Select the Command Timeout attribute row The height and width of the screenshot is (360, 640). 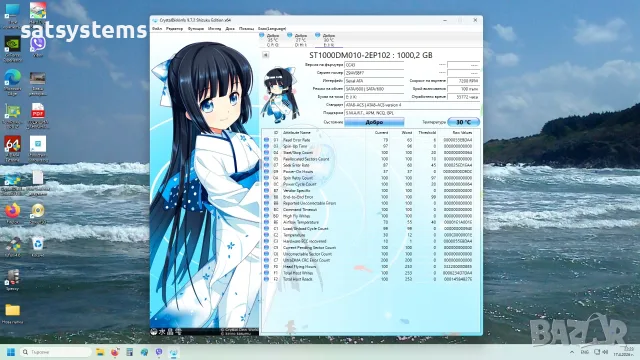point(370,209)
